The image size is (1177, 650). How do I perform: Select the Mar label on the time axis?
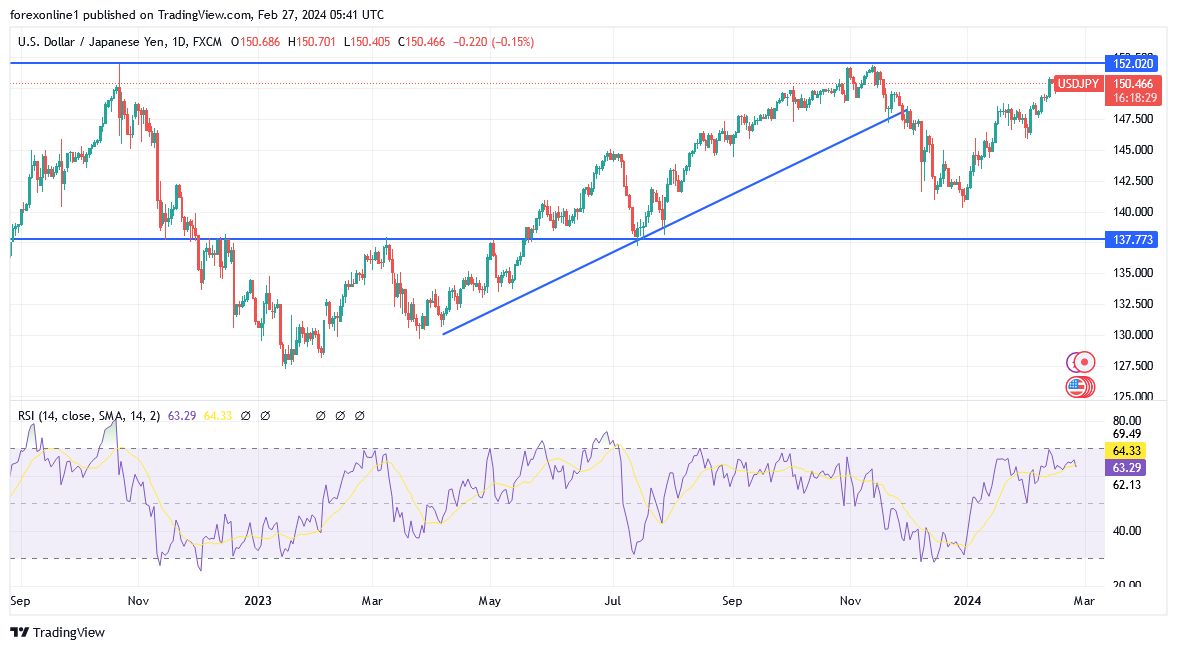point(1083,601)
